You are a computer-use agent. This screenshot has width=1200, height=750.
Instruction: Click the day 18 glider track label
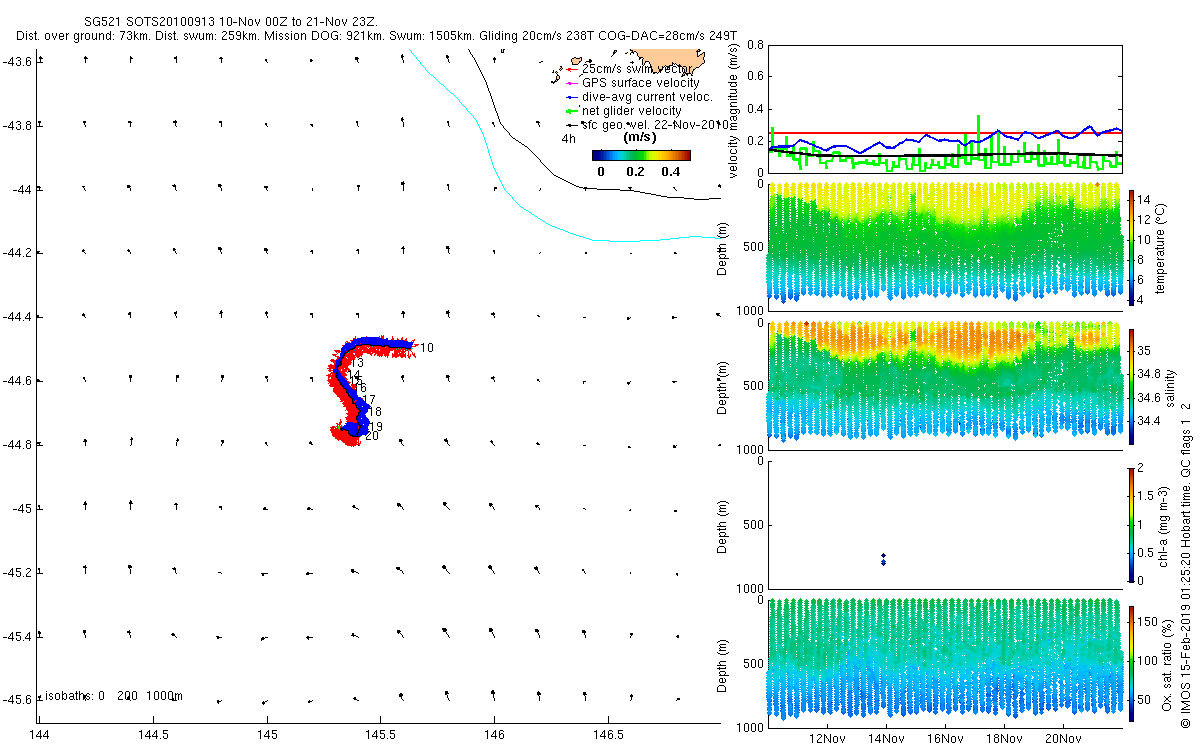point(375,412)
